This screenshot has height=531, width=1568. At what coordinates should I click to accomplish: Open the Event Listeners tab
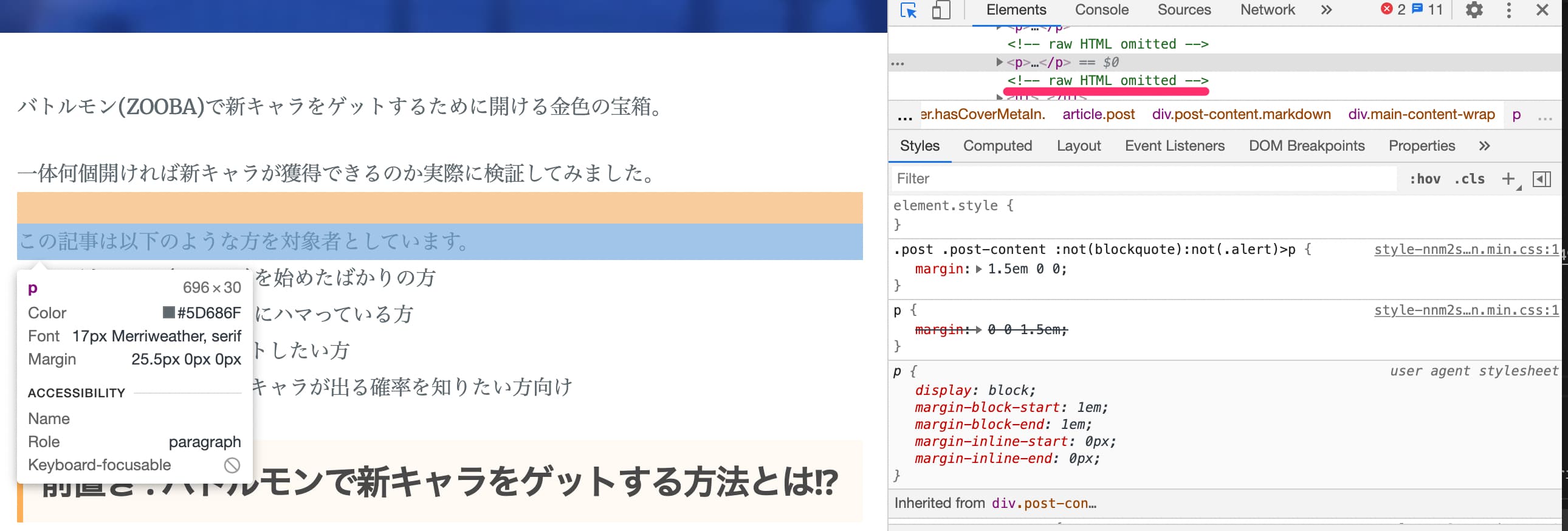pyautogui.click(x=1174, y=146)
